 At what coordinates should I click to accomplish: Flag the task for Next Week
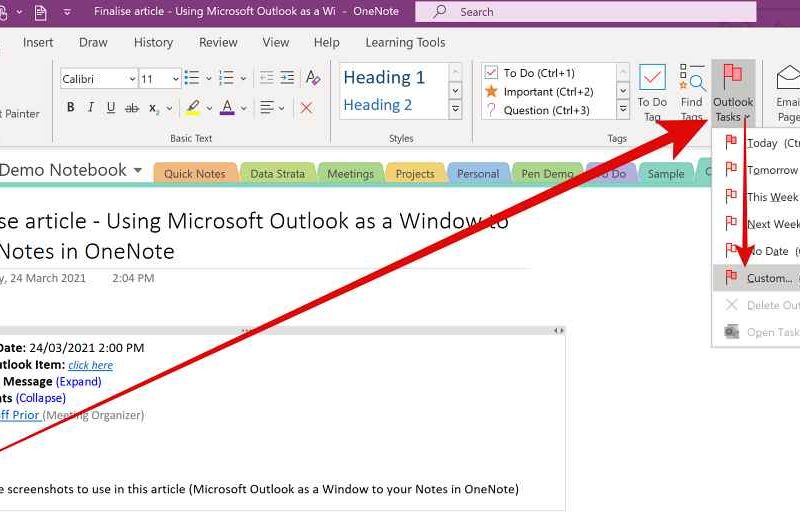[x=756, y=224]
